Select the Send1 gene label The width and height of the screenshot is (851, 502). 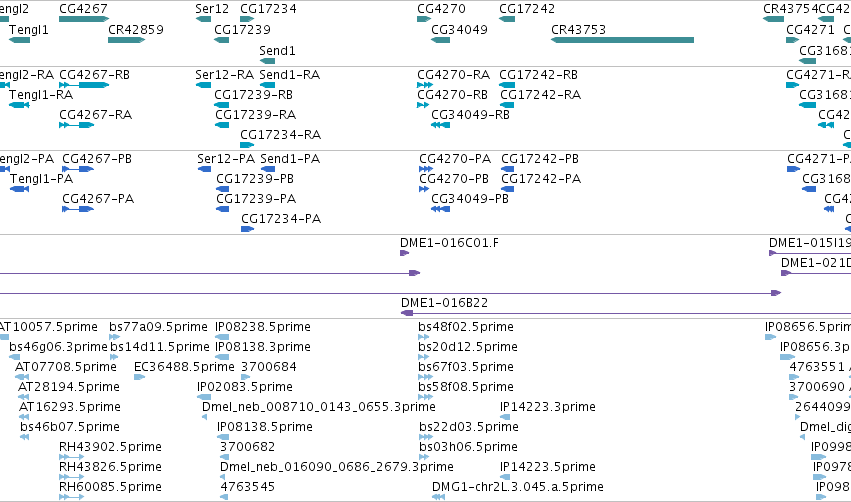point(277,50)
